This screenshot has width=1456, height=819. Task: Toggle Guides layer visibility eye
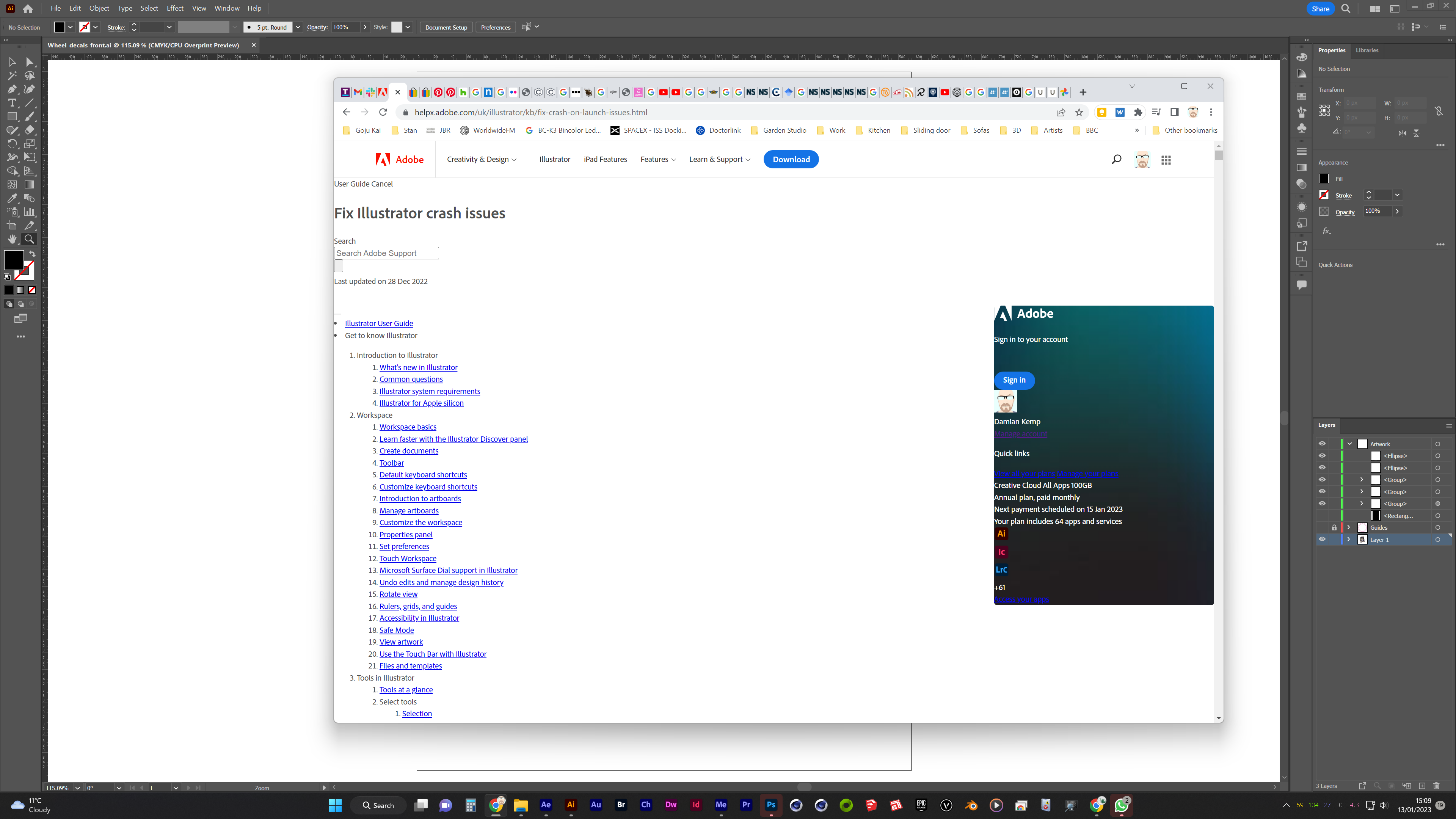coord(1322,527)
